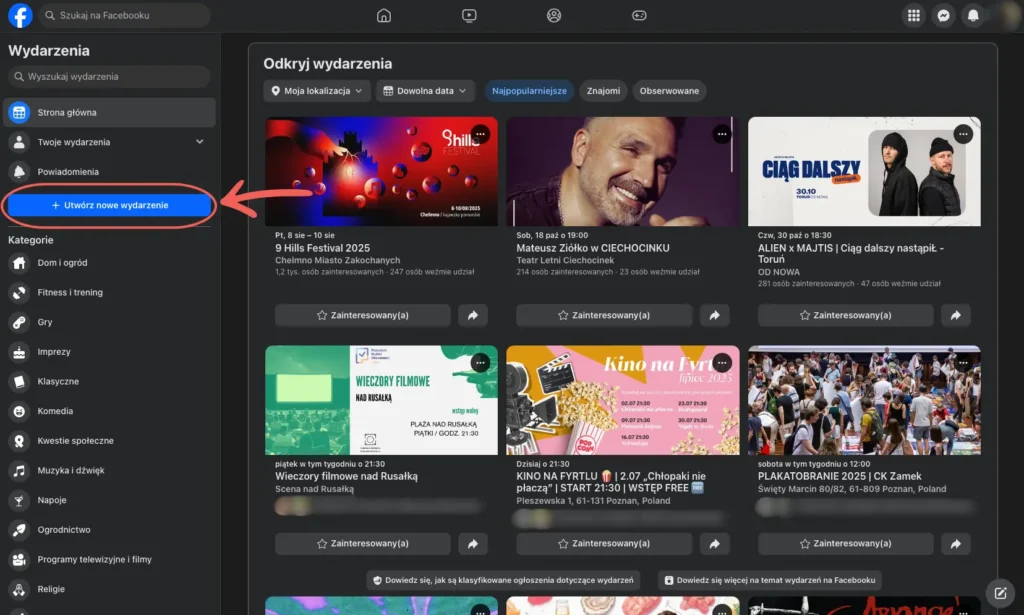Open the Gaming icon in top bar
Viewport: 1024px width, 615px height.
(640, 15)
